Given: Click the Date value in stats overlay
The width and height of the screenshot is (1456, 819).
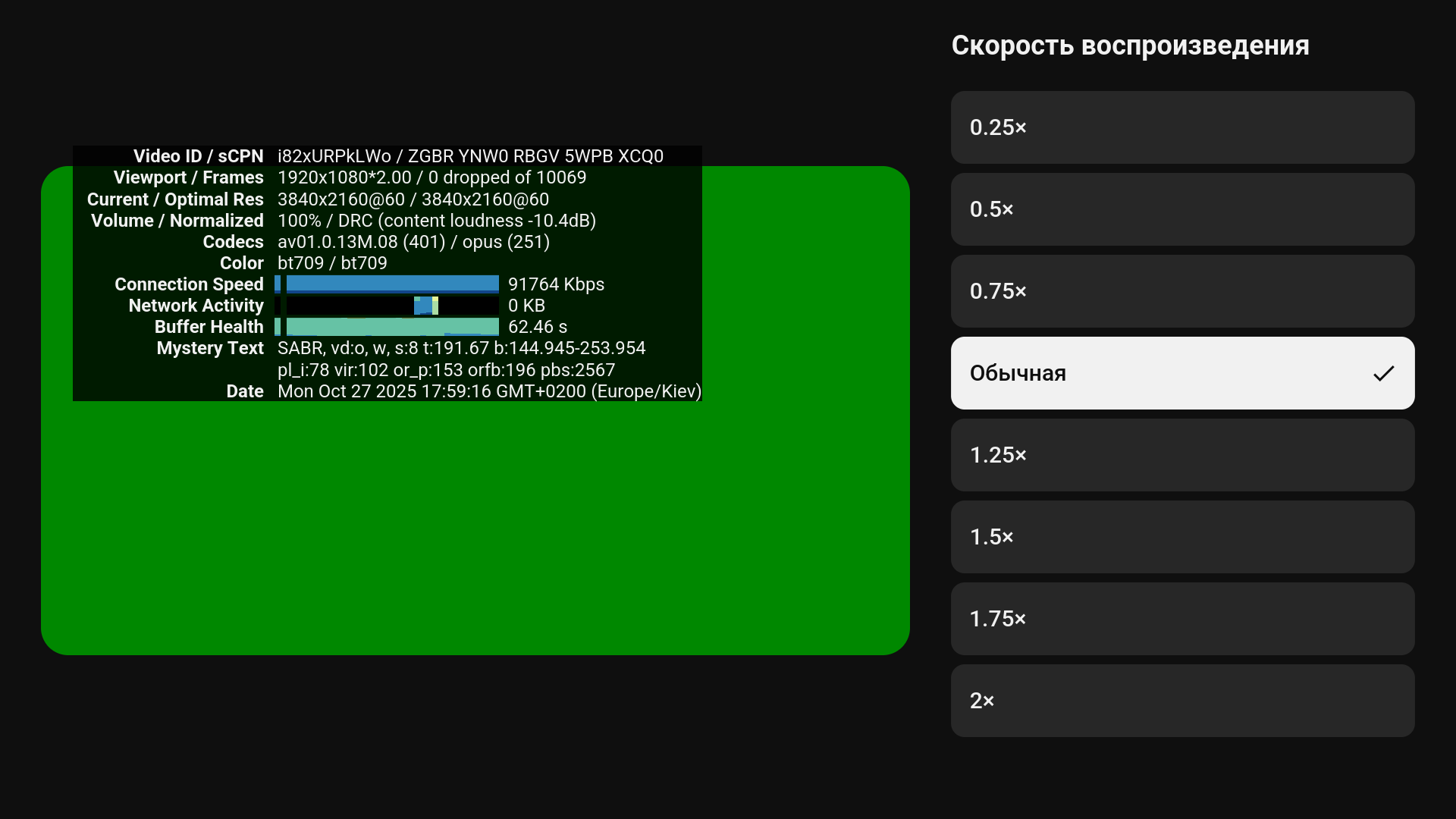Looking at the screenshot, I should [x=489, y=391].
